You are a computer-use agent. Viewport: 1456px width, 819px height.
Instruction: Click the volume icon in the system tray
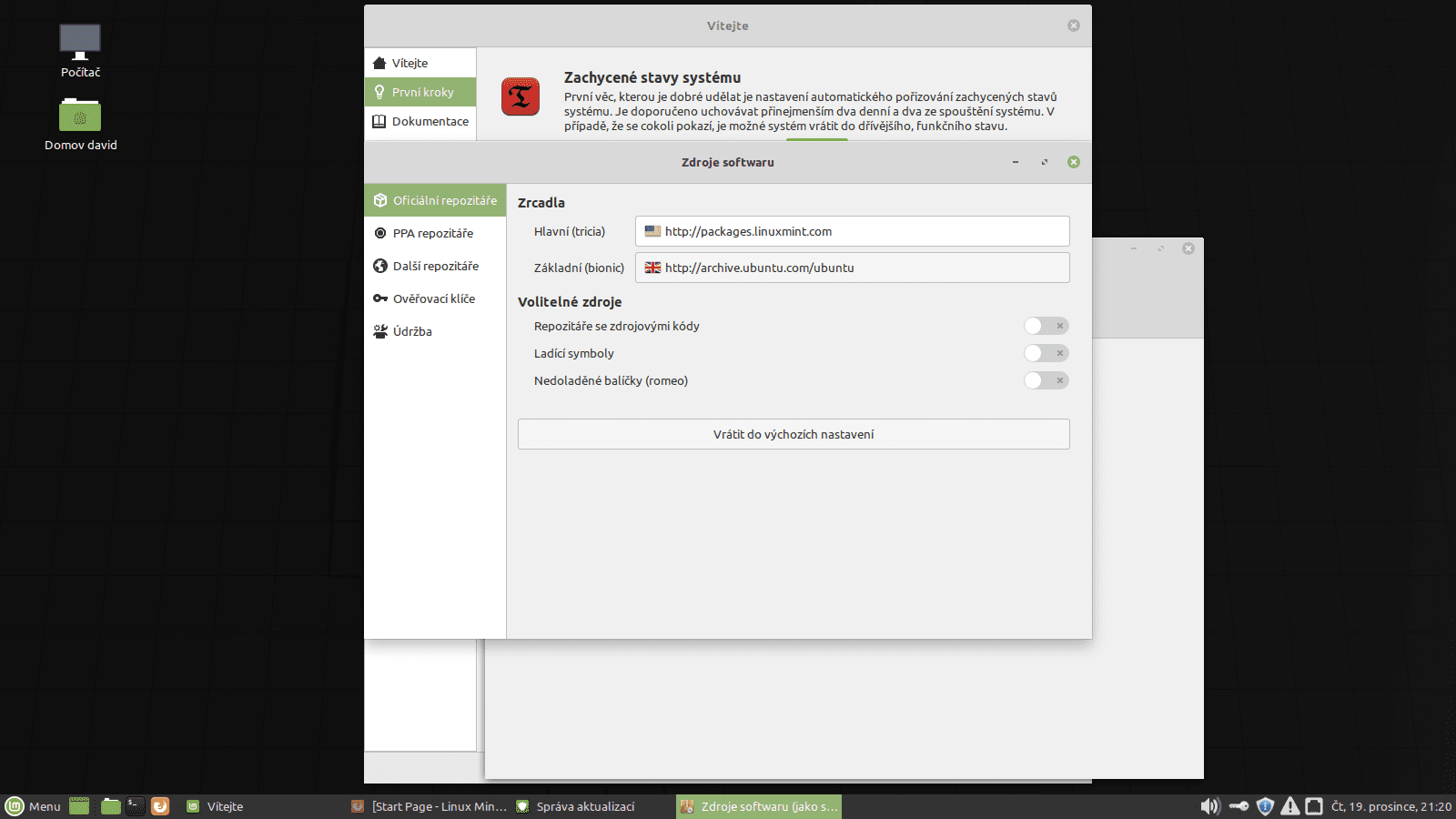[x=1210, y=806]
